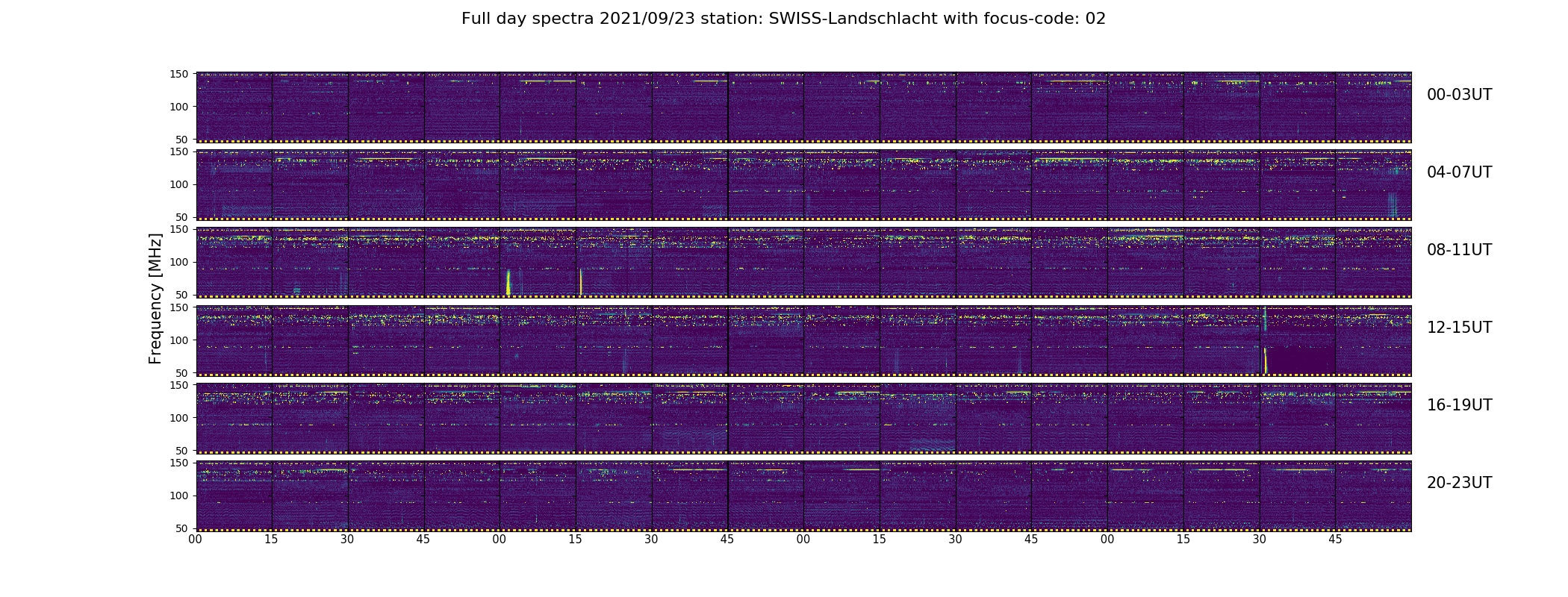Viewport: 1568px width, 597px height.
Task: Pick the '12-15UT' row label
Action: pyautogui.click(x=1459, y=328)
